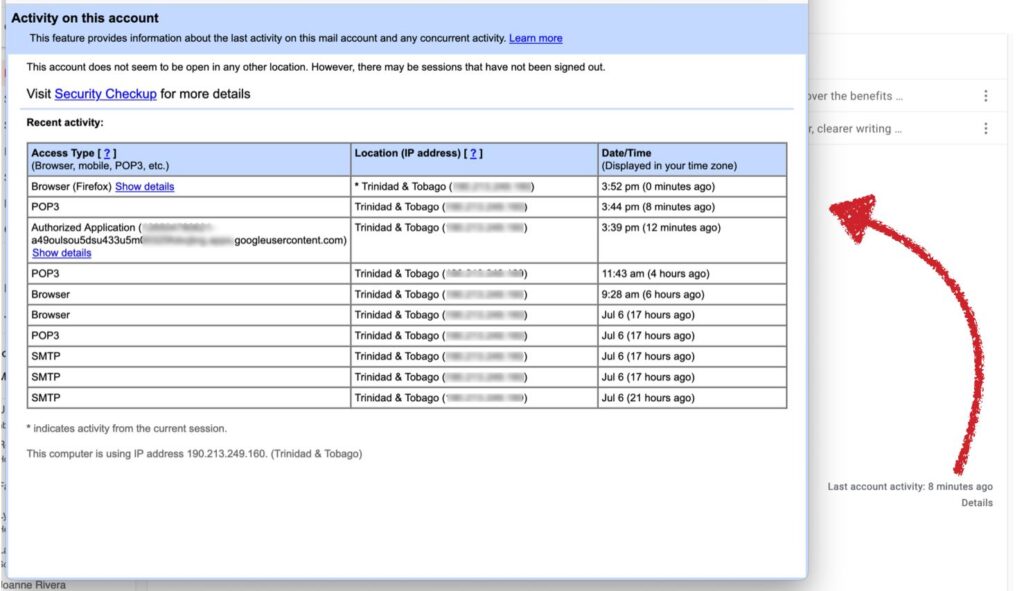Click the "Activity on this account" heading
This screenshot has width=1024, height=591.
(85, 18)
